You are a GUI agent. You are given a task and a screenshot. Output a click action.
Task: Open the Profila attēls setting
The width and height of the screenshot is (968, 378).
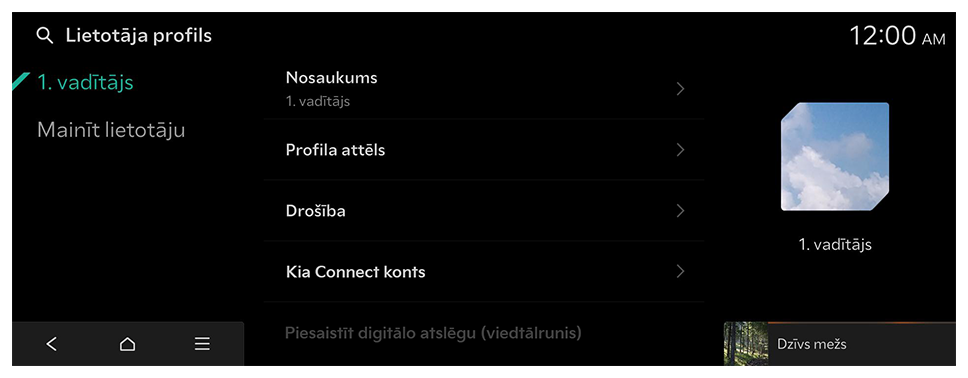pyautogui.click(x=484, y=150)
